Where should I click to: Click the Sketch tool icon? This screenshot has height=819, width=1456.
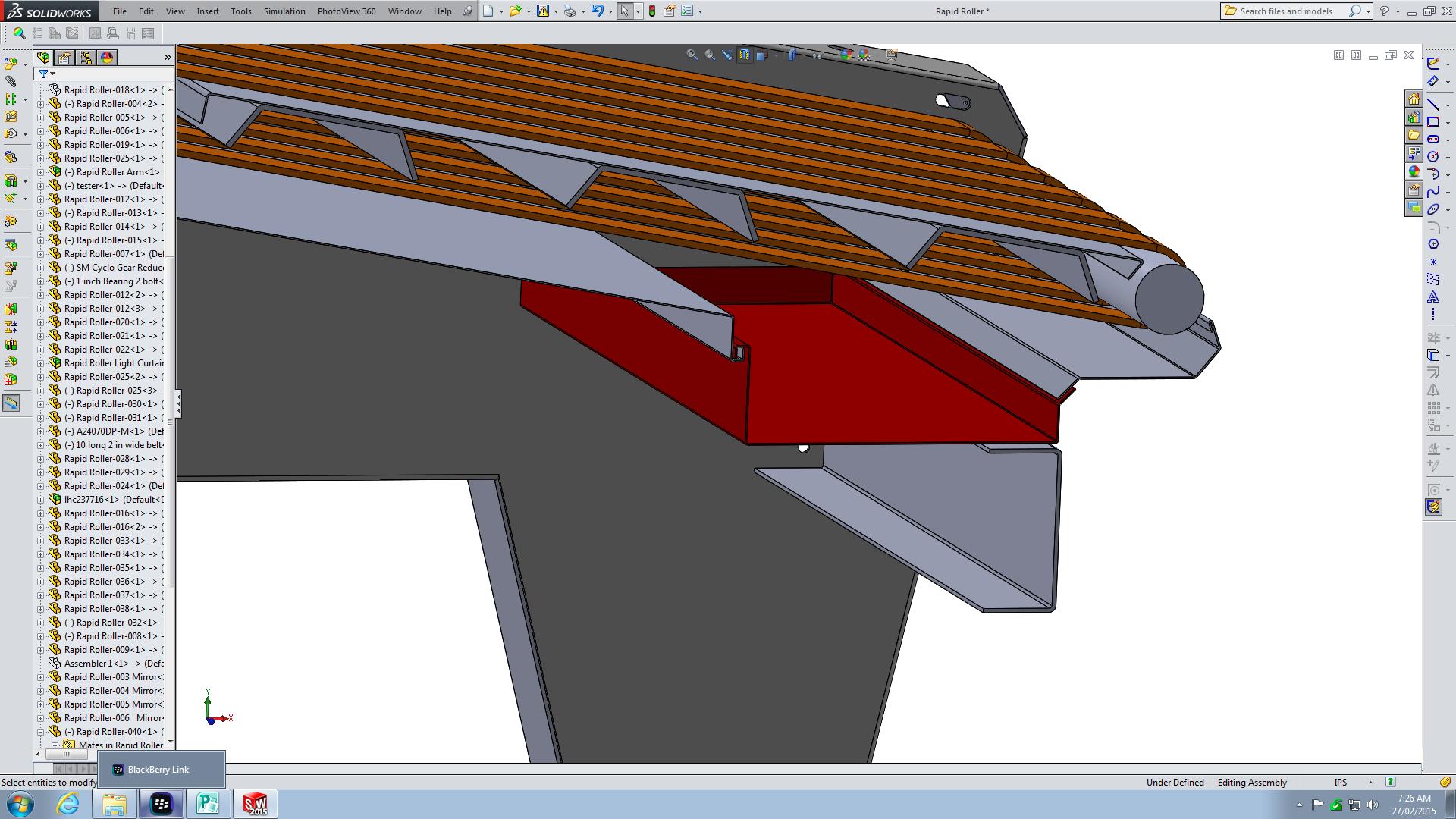[x=1433, y=64]
